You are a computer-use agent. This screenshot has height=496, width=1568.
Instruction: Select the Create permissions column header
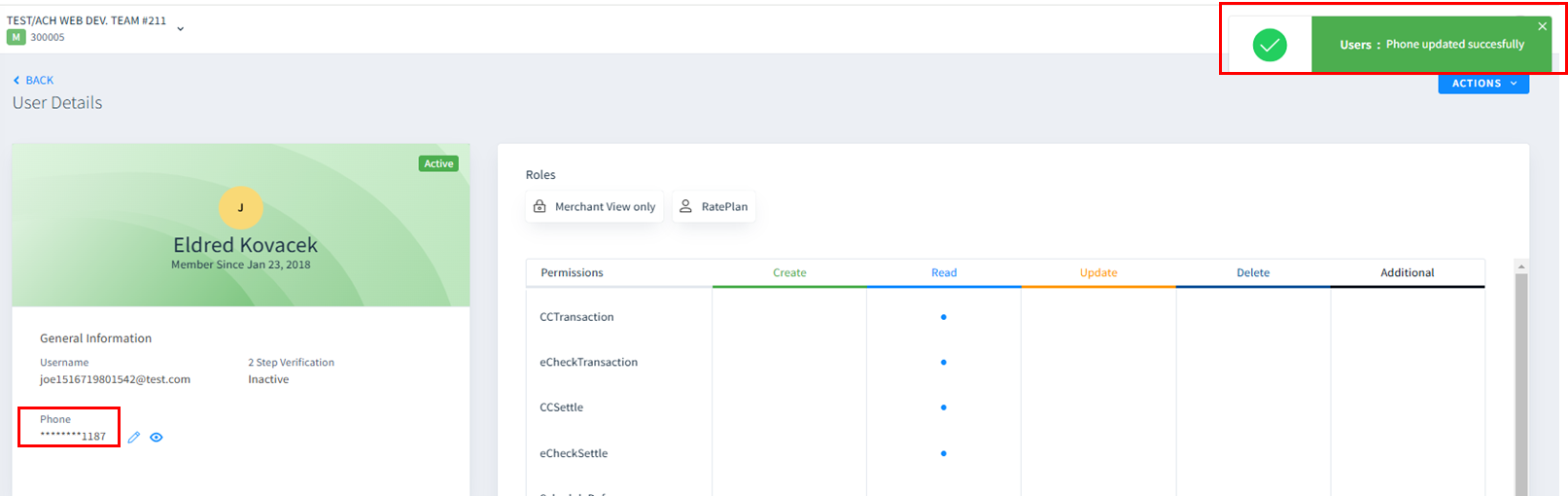click(789, 273)
